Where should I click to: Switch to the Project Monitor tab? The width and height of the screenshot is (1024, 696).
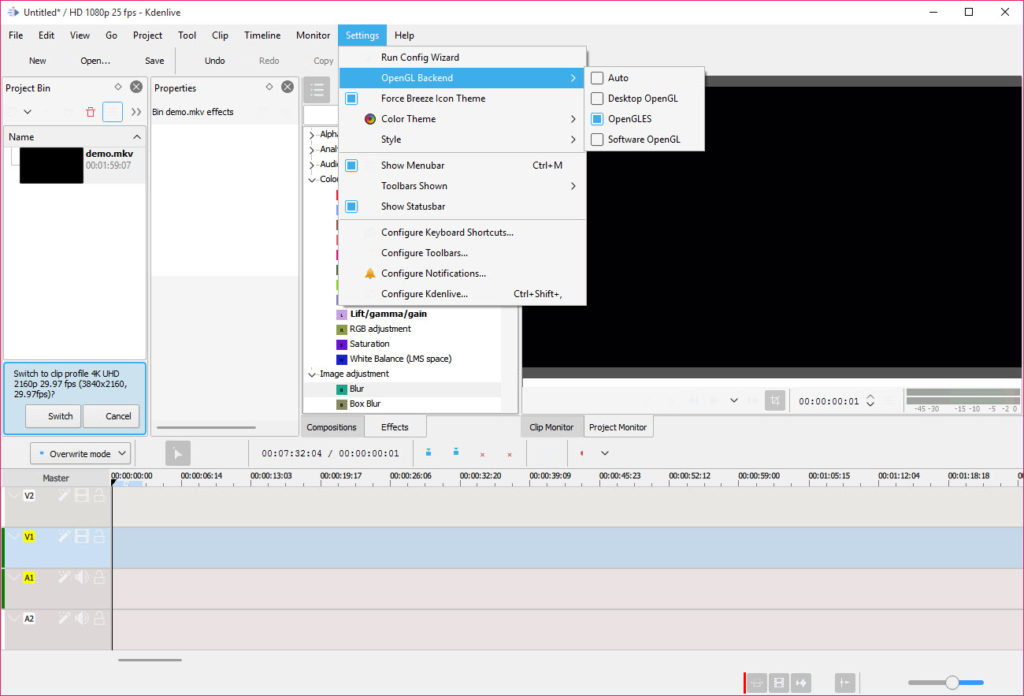point(617,427)
